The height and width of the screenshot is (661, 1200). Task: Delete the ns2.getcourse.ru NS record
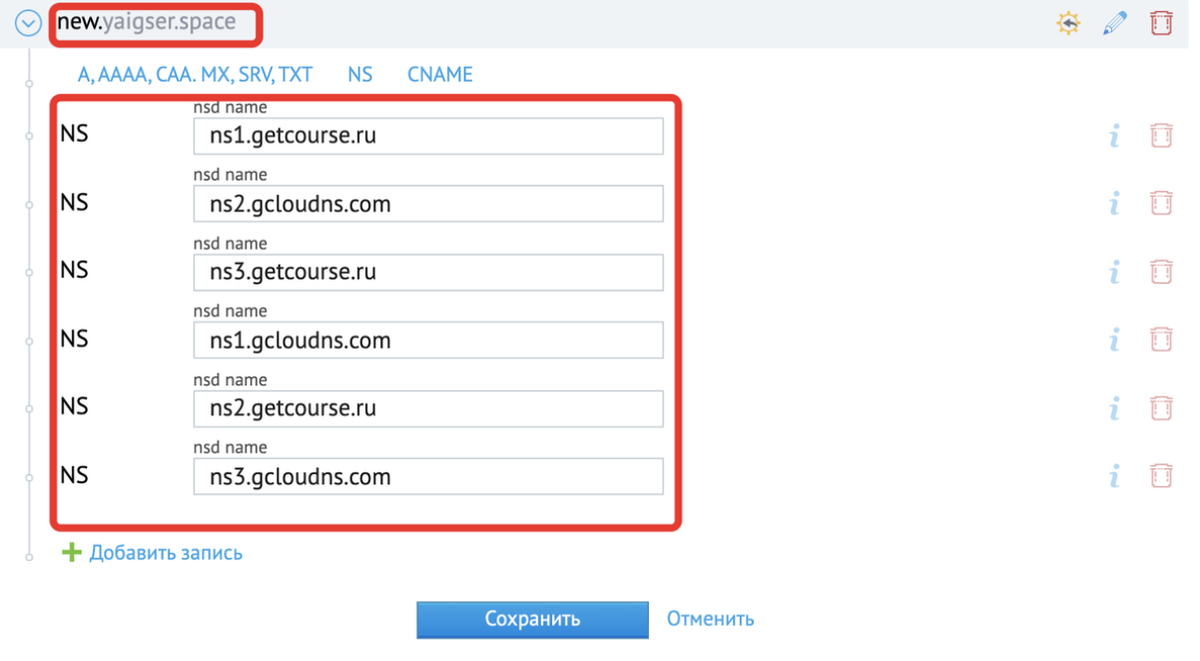tap(1161, 407)
